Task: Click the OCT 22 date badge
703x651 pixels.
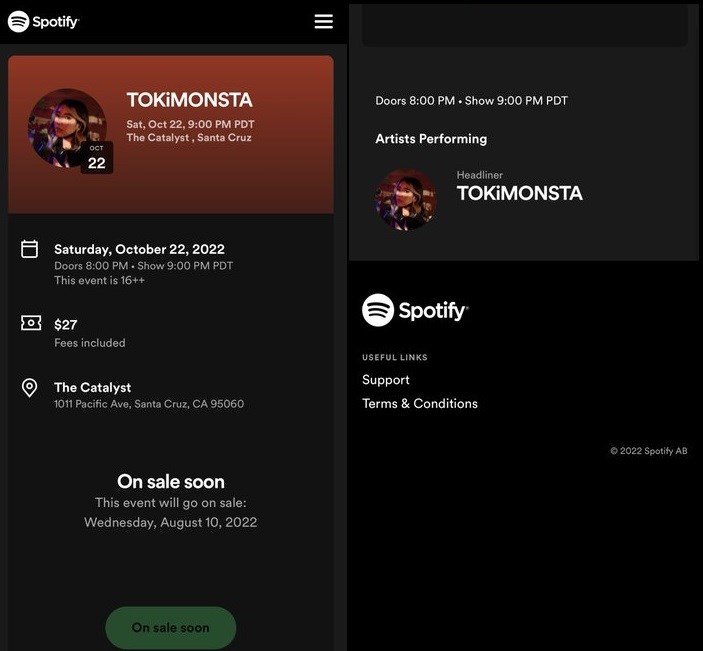Action: (96, 158)
